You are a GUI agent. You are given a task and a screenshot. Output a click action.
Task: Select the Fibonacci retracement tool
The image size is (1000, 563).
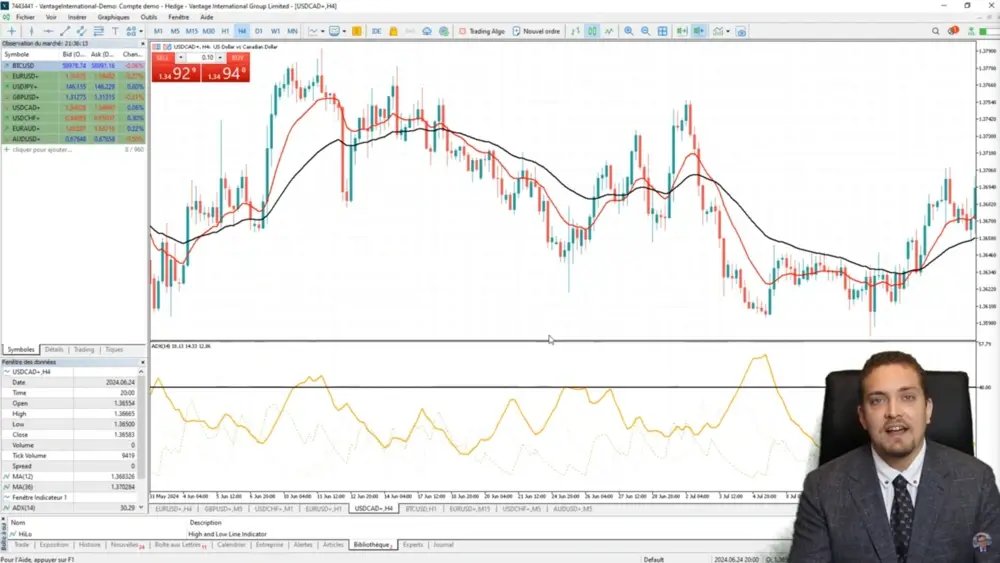click(98, 31)
